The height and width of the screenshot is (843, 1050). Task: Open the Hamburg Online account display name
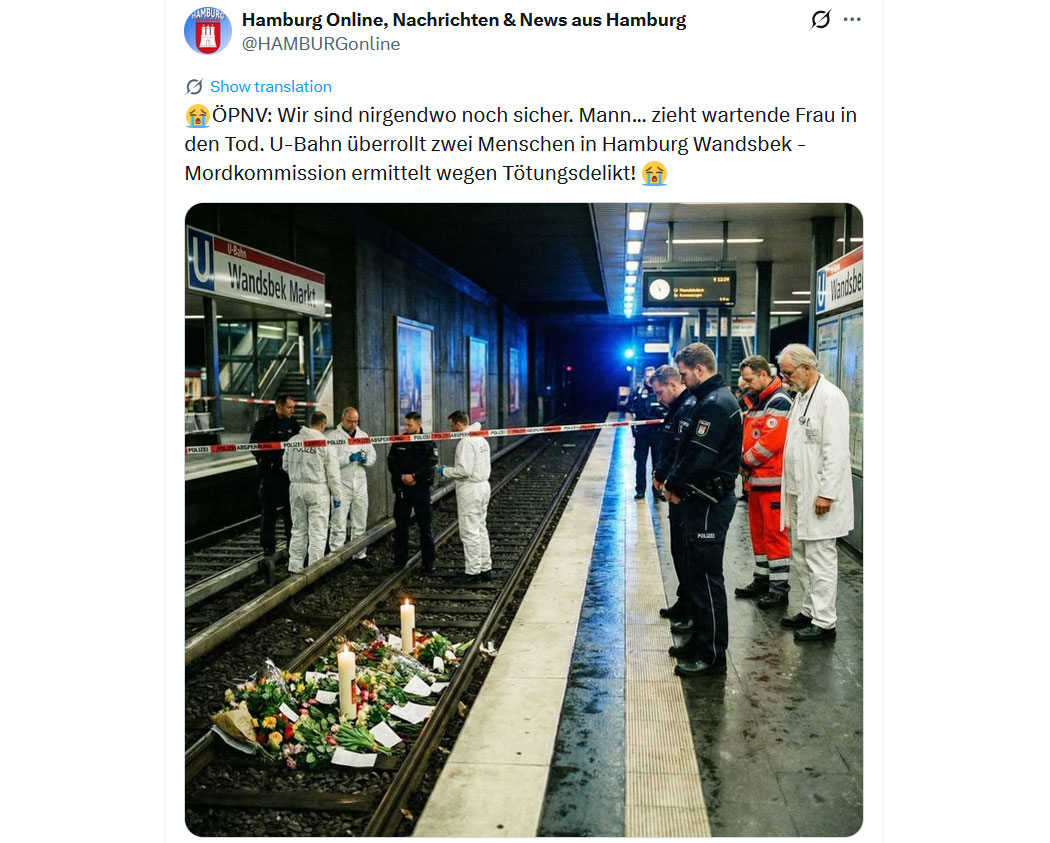(463, 20)
